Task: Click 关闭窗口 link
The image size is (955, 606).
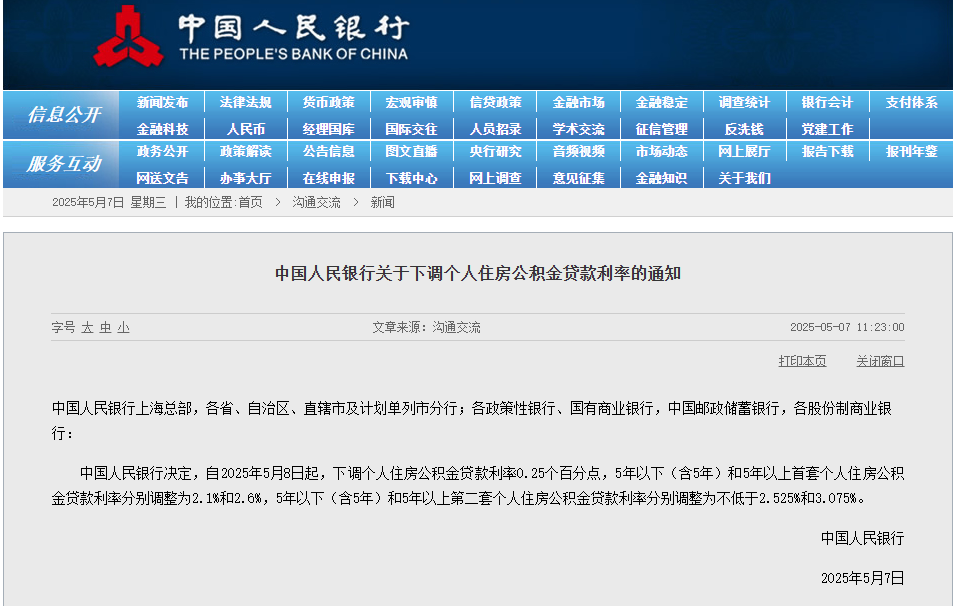Action: pos(879,361)
